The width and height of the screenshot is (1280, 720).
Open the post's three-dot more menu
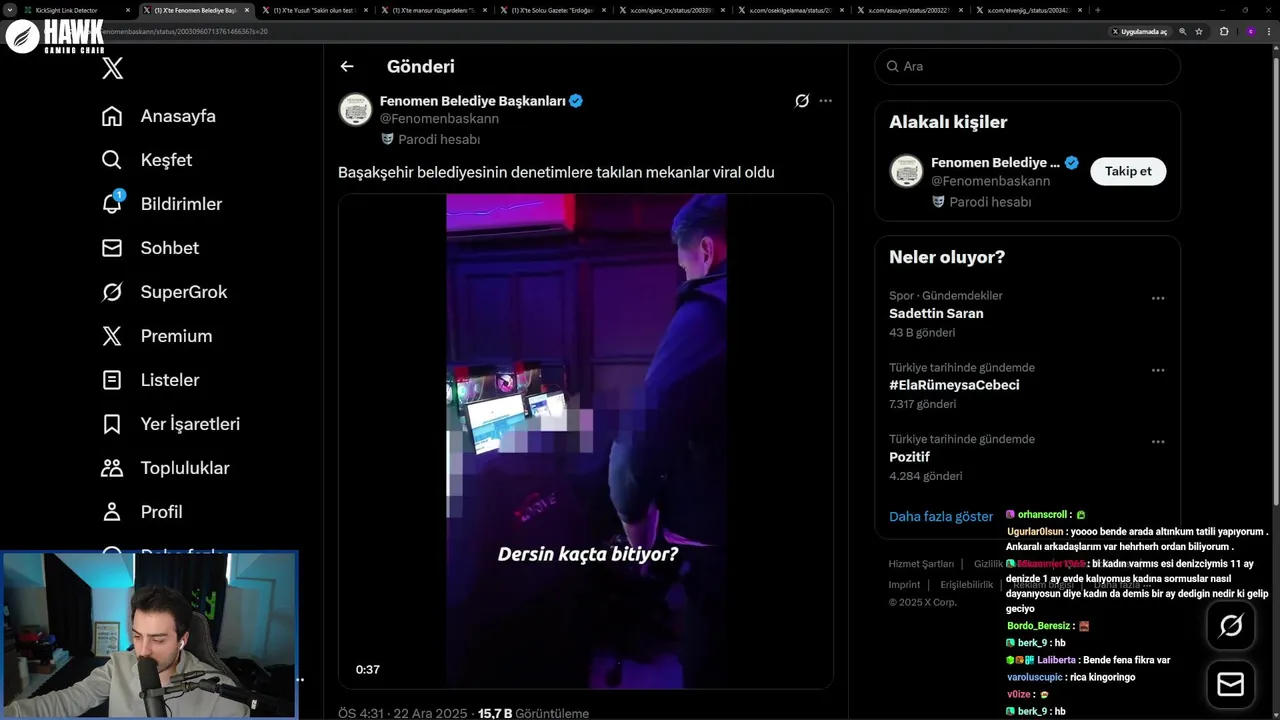coord(825,101)
